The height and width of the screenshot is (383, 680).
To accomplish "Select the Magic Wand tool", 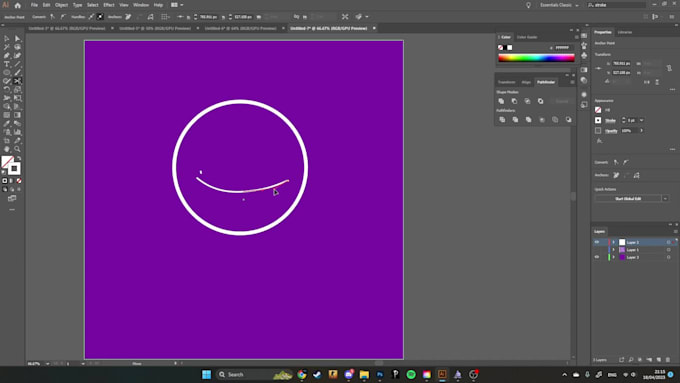I will pos(7,47).
